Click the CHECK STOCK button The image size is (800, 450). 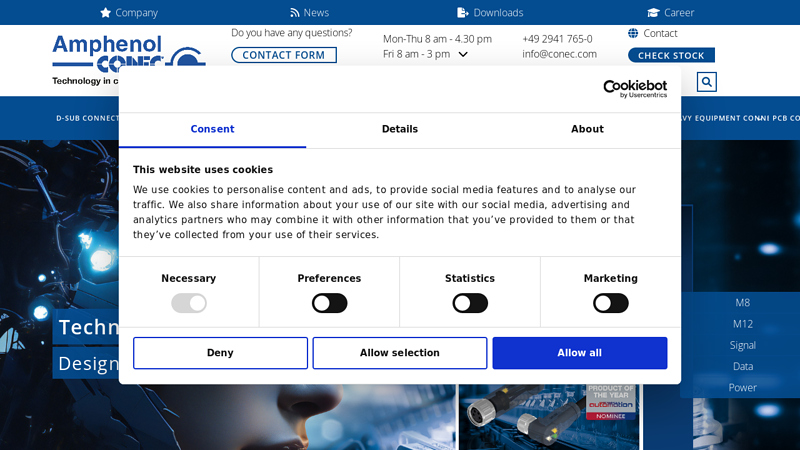coord(671,55)
